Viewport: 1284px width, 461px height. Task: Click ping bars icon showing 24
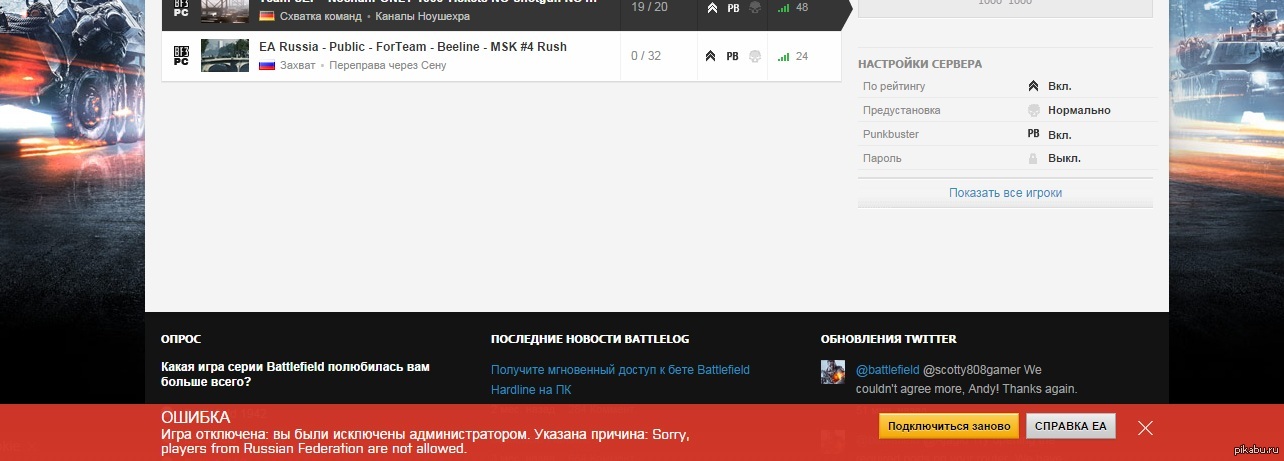[x=783, y=56]
